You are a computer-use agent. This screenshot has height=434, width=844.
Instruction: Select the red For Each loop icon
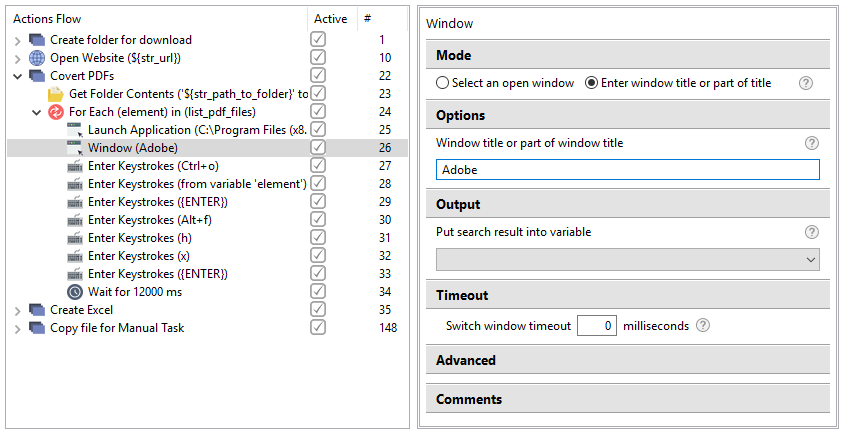click(x=55, y=112)
